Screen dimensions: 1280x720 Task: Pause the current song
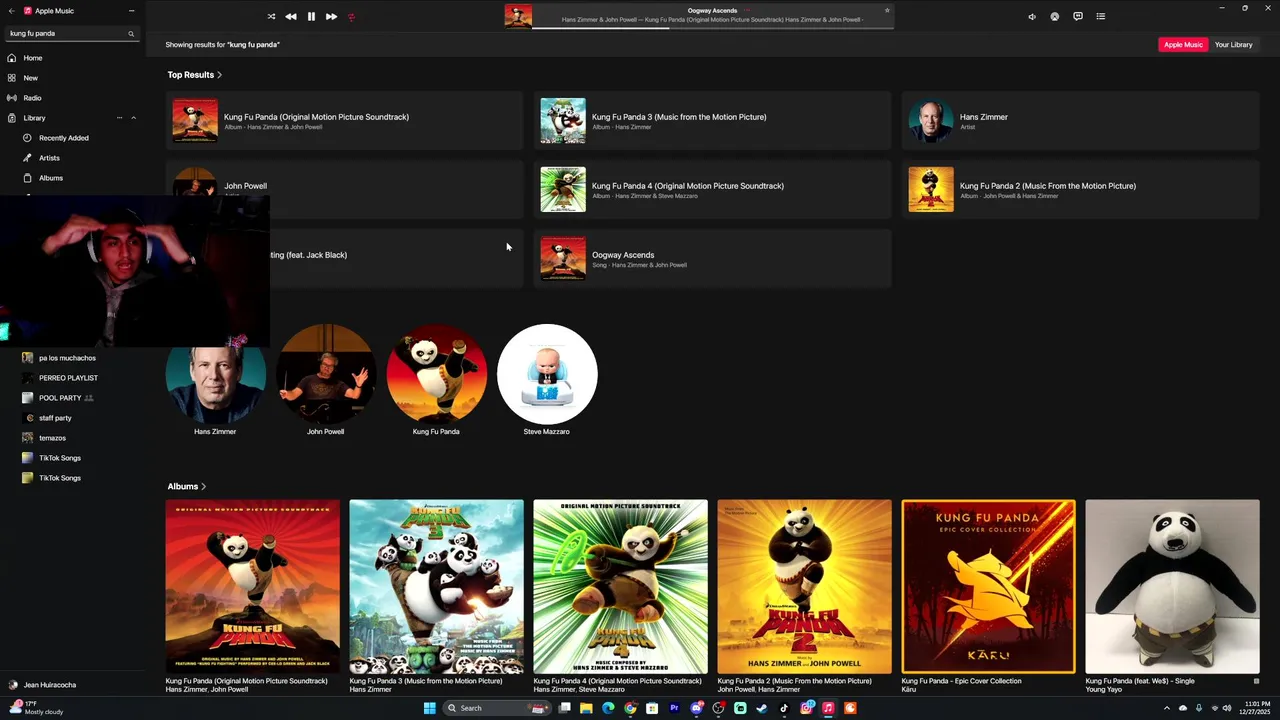click(311, 16)
